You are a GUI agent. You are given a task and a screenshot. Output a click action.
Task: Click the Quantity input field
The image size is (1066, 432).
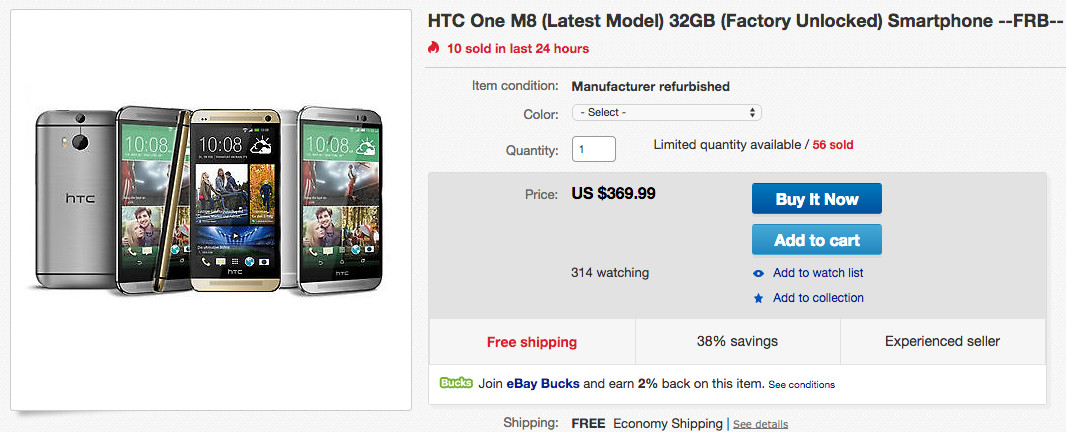(x=593, y=149)
